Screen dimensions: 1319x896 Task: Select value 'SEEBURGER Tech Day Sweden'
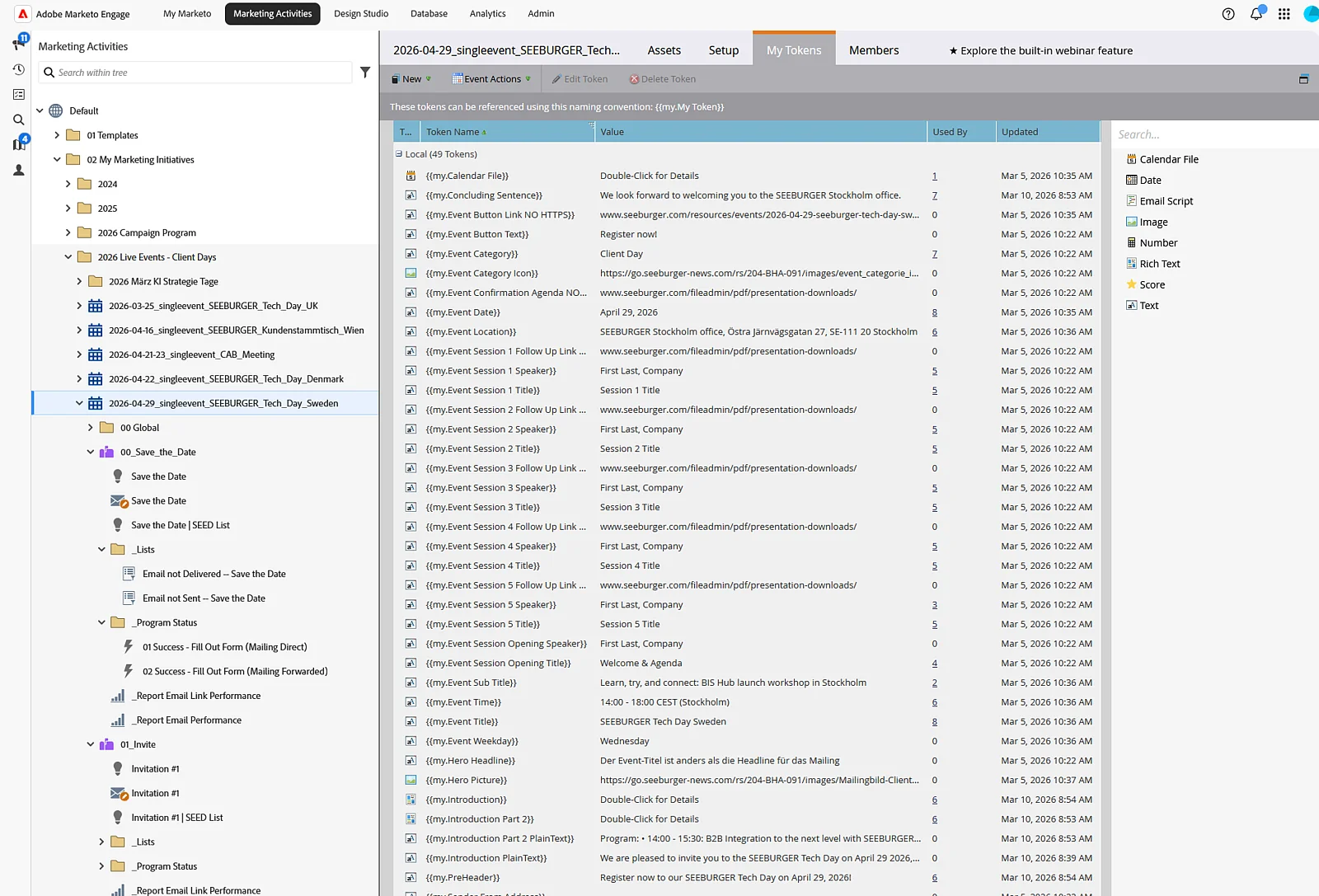[663, 722]
